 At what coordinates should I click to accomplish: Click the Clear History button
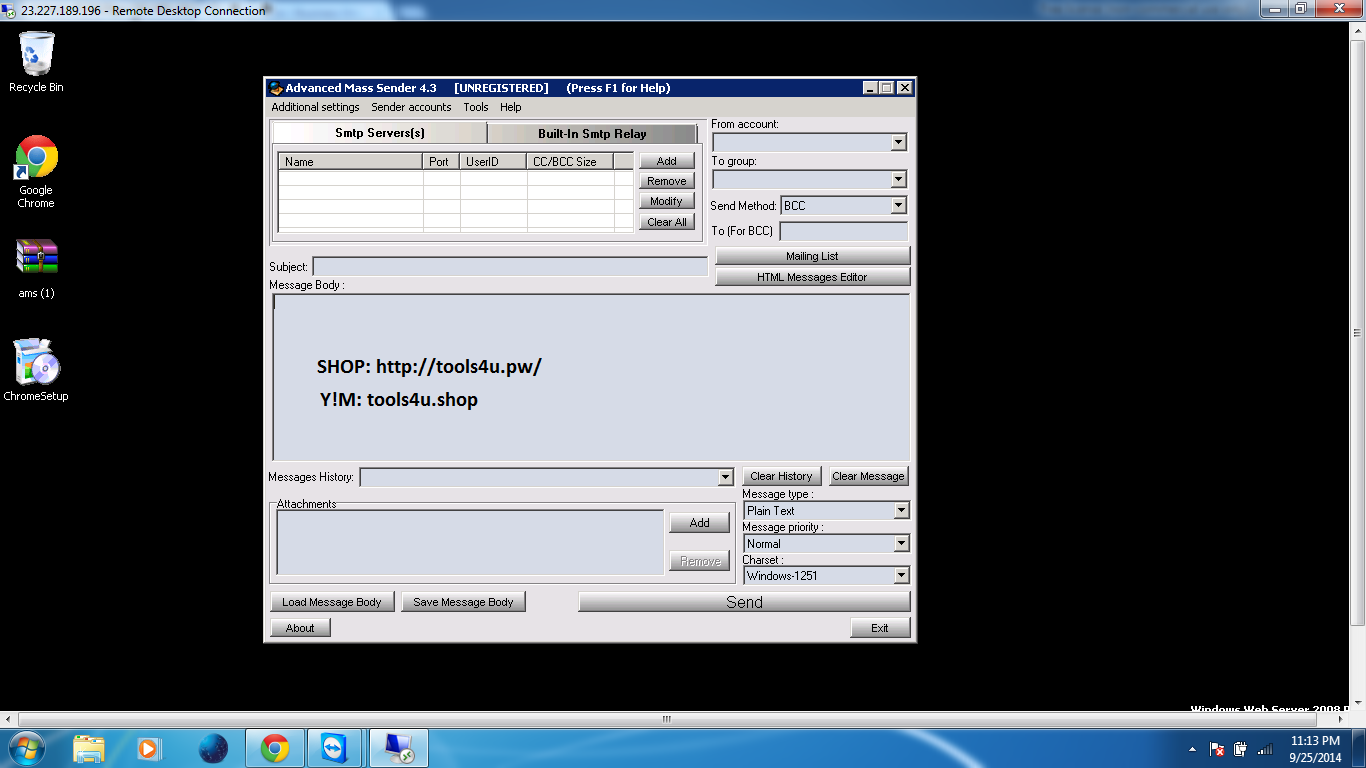click(x=782, y=476)
